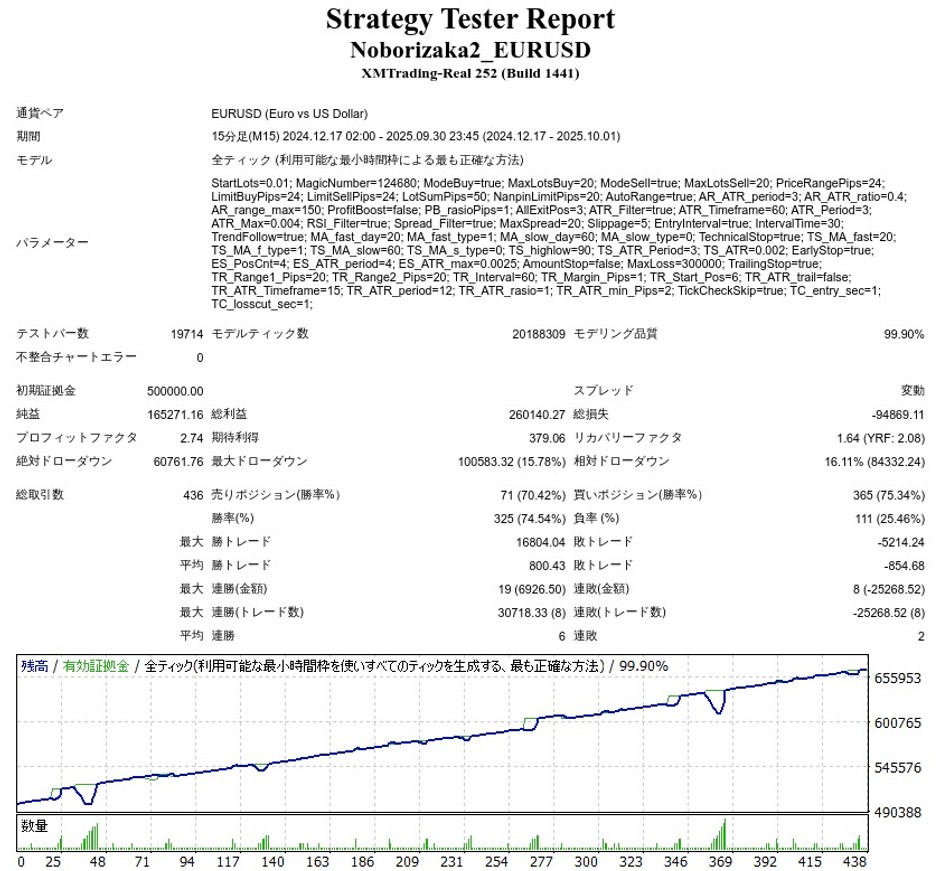The height and width of the screenshot is (871, 940).
Task: Click the 655953 y-axis label
Action: [897, 678]
